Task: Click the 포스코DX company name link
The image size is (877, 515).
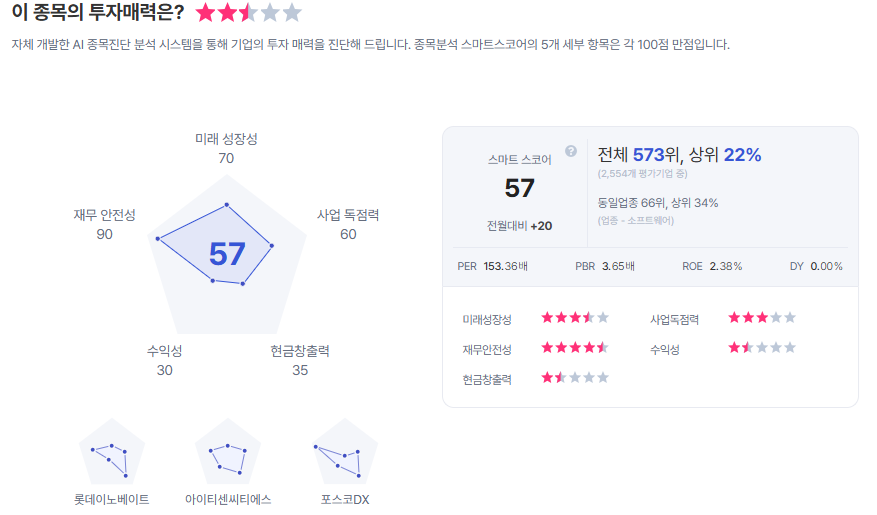Action: pyautogui.click(x=345, y=499)
